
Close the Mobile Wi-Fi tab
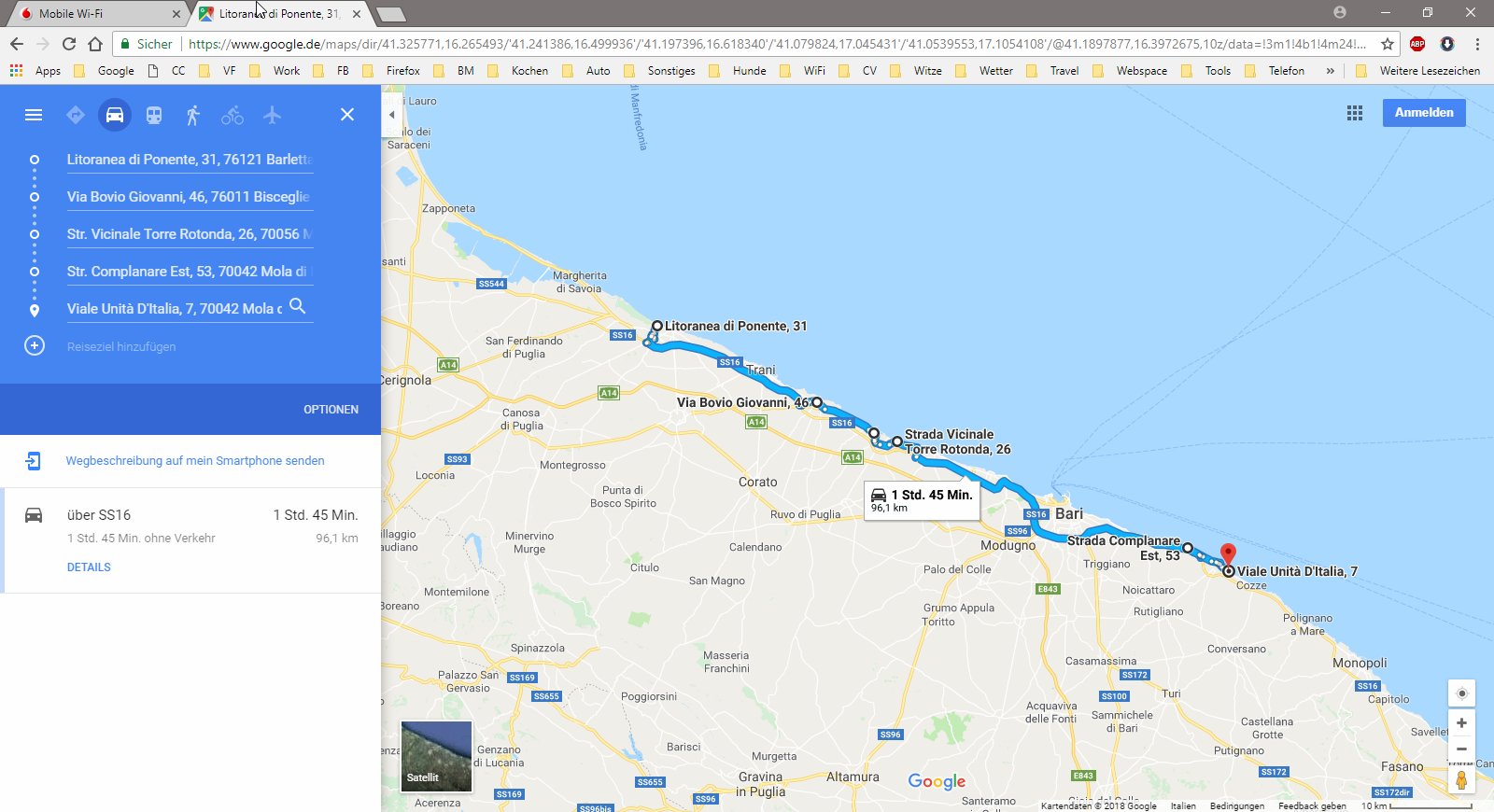pyautogui.click(x=176, y=14)
